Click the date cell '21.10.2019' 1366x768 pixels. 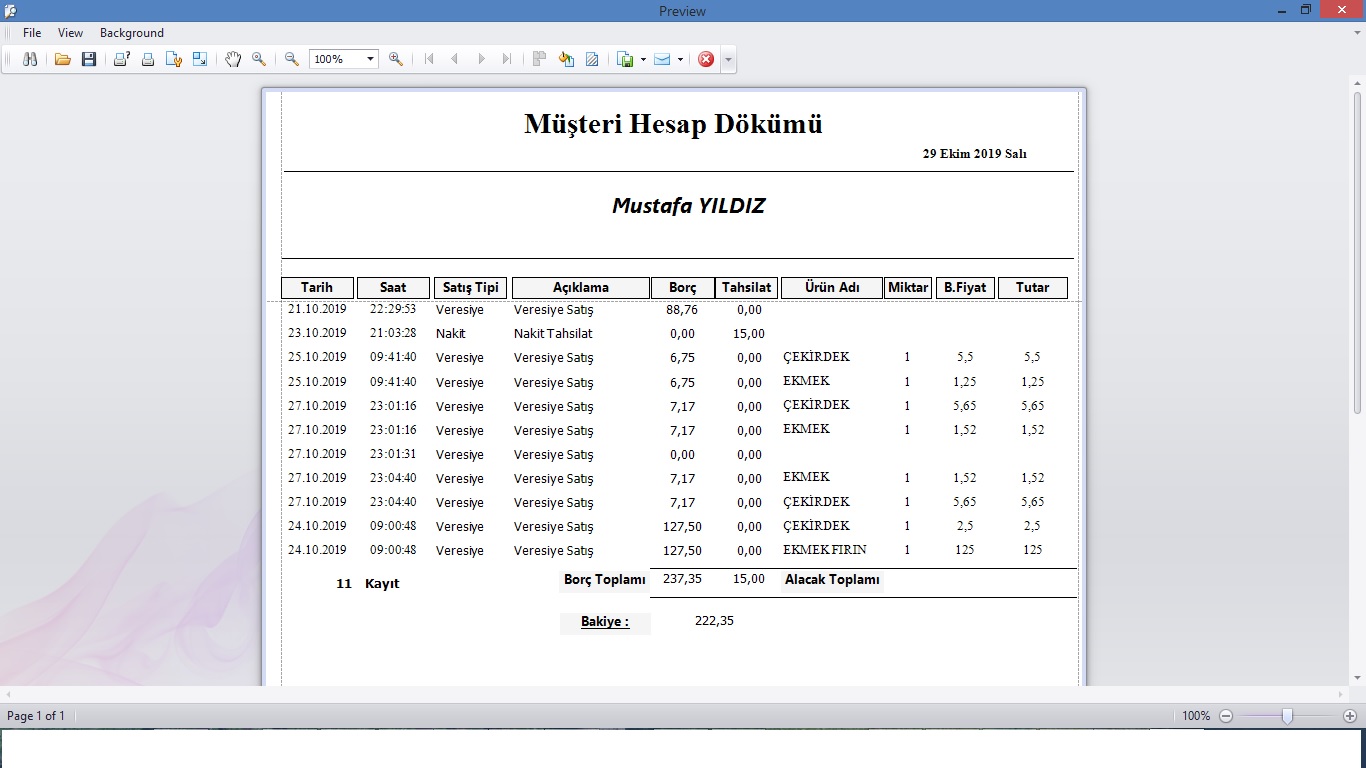click(x=317, y=309)
